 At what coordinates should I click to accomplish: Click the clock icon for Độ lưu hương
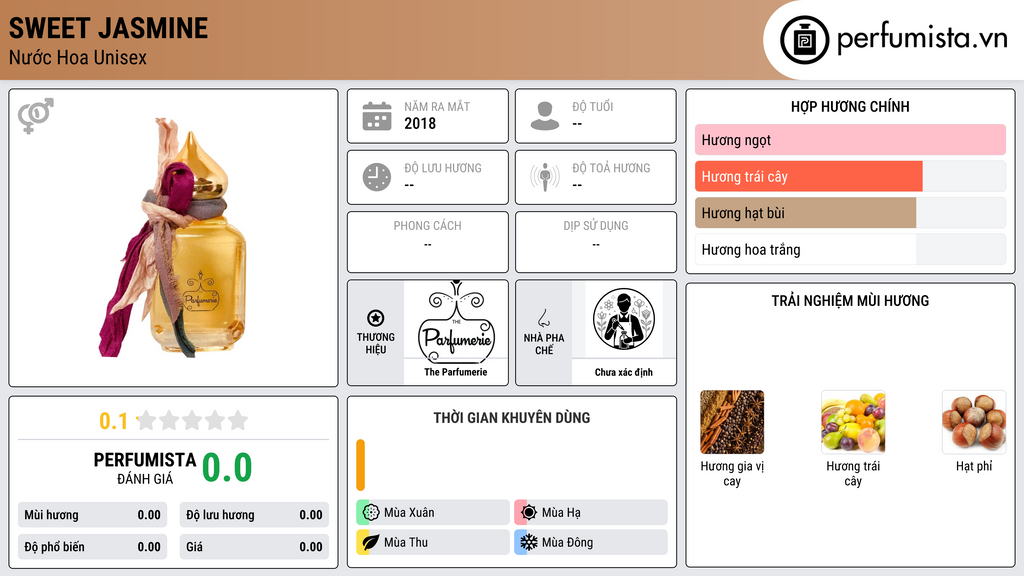pos(377,177)
